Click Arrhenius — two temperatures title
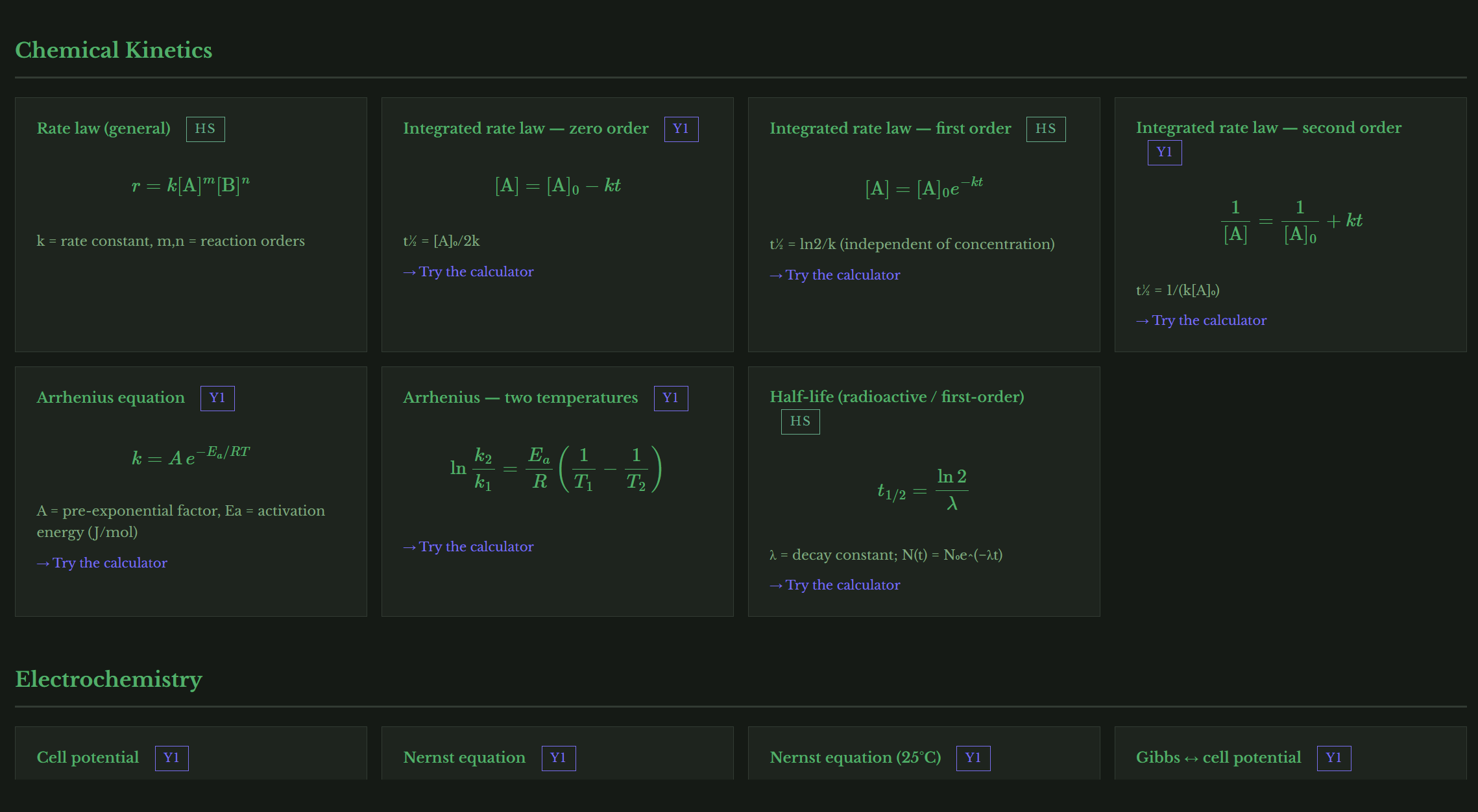Screen dimensions: 1478x812 pyautogui.click(x=520, y=398)
